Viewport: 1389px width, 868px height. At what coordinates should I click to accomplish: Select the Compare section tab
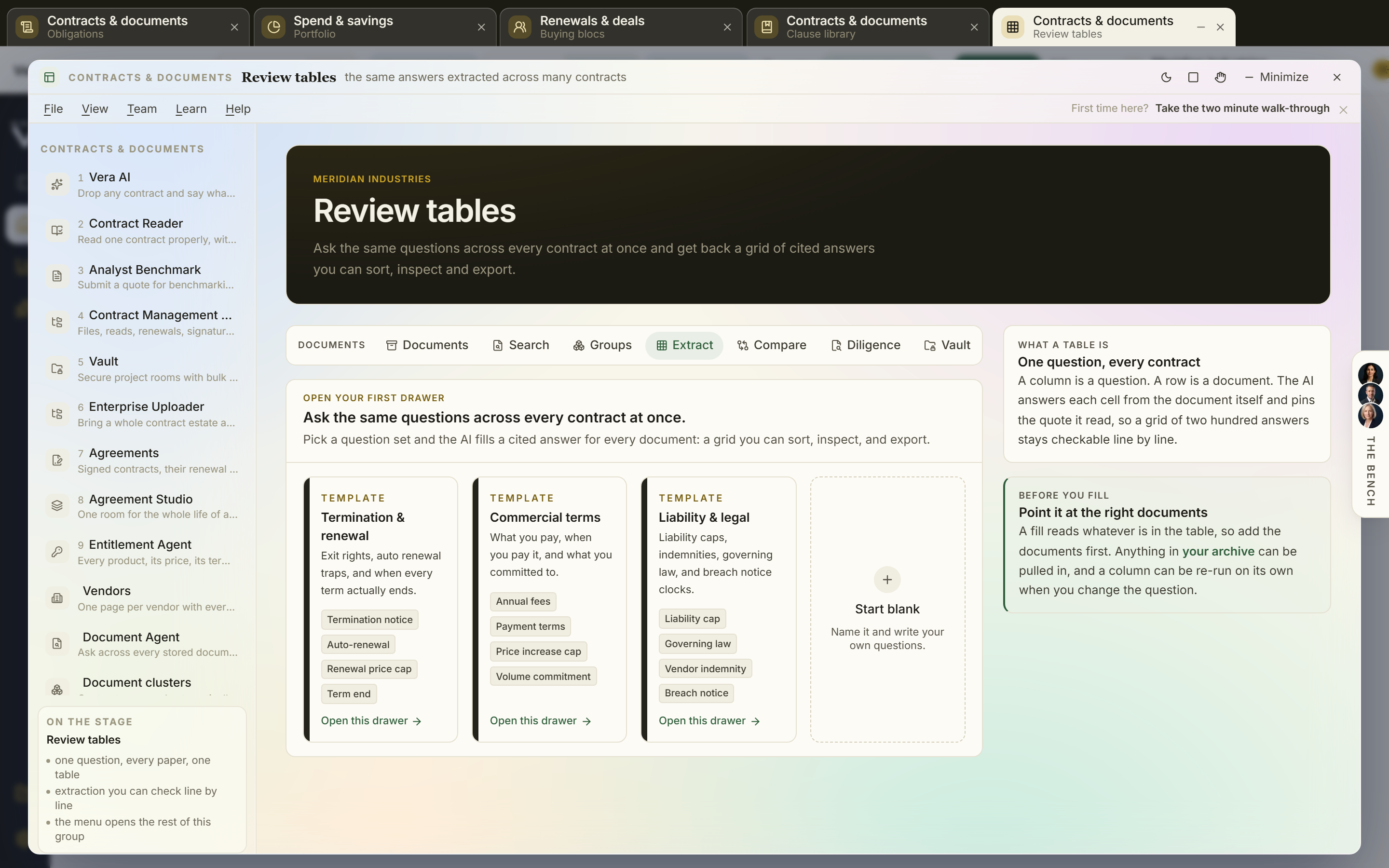771,345
